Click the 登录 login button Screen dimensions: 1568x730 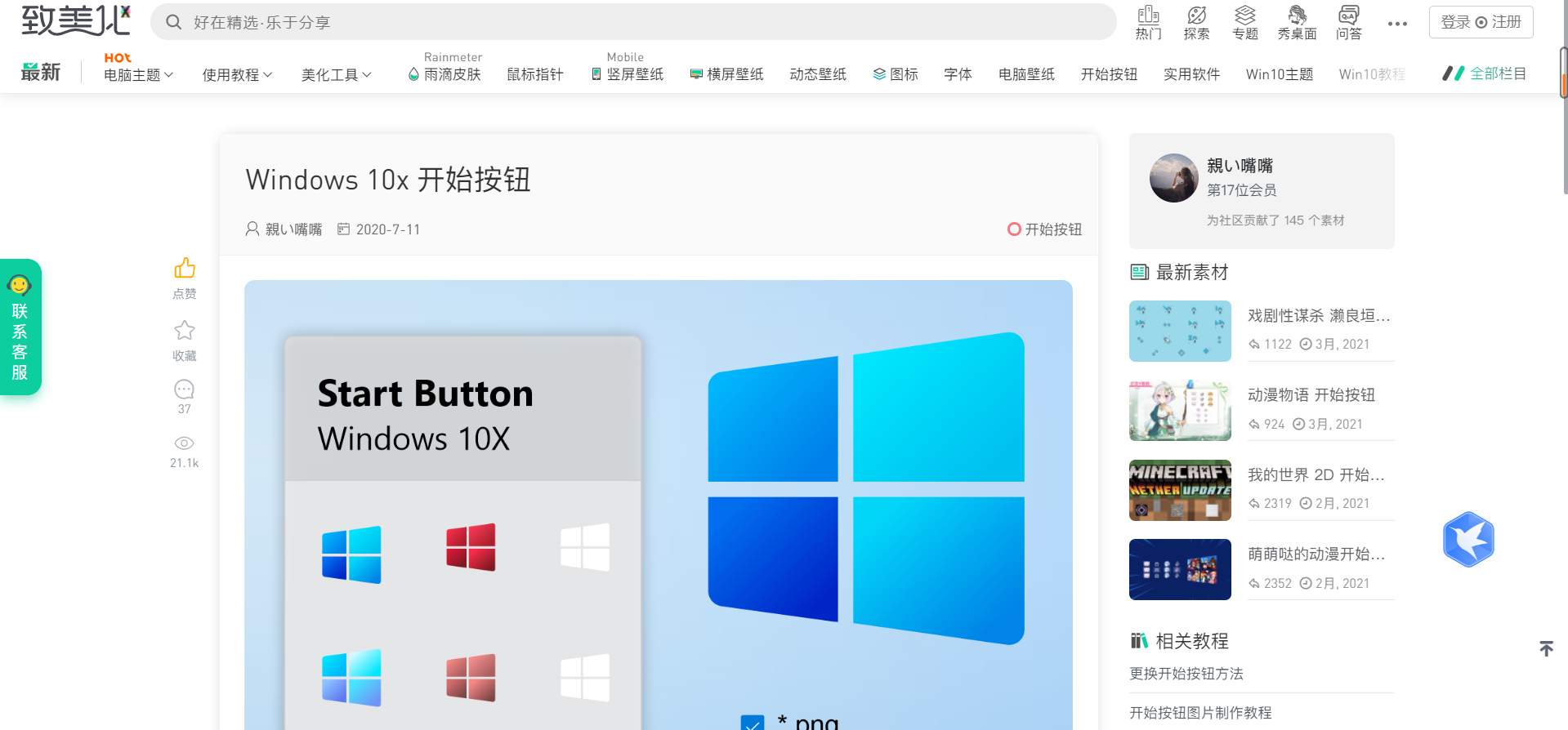[1455, 22]
